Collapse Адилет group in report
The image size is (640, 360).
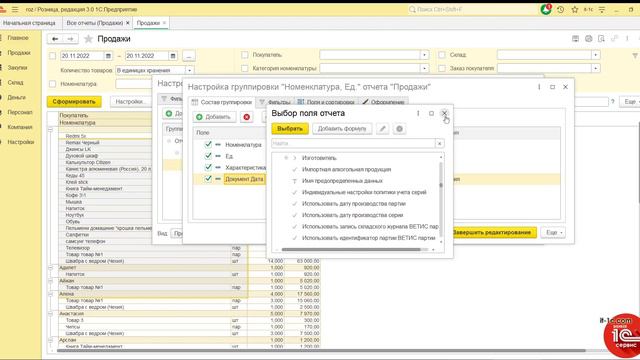(51, 268)
